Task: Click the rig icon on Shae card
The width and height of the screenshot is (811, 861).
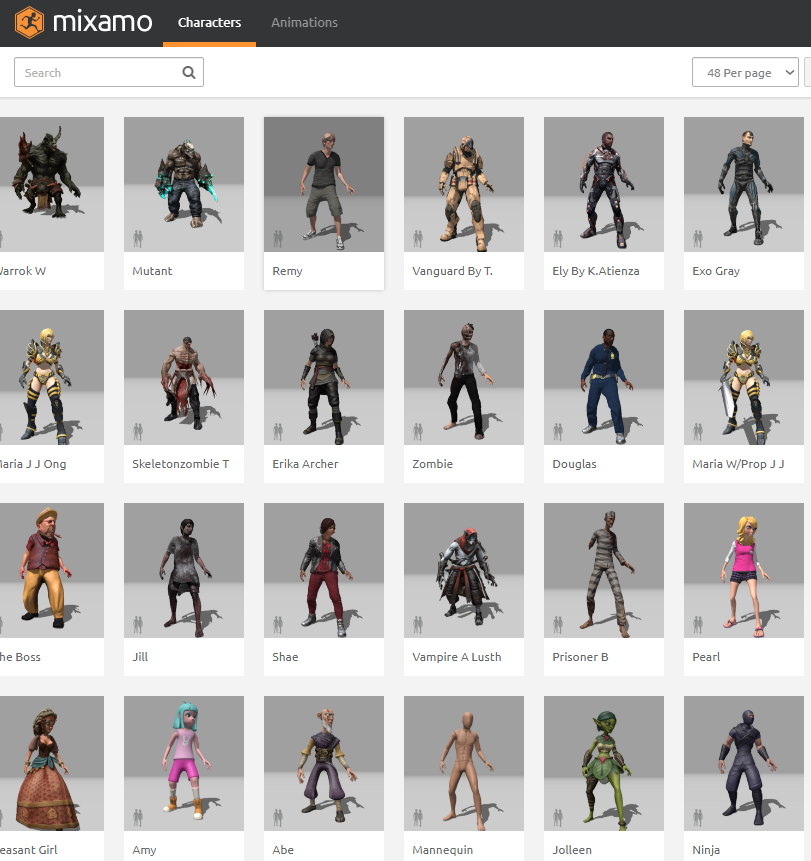Action: tap(278, 625)
